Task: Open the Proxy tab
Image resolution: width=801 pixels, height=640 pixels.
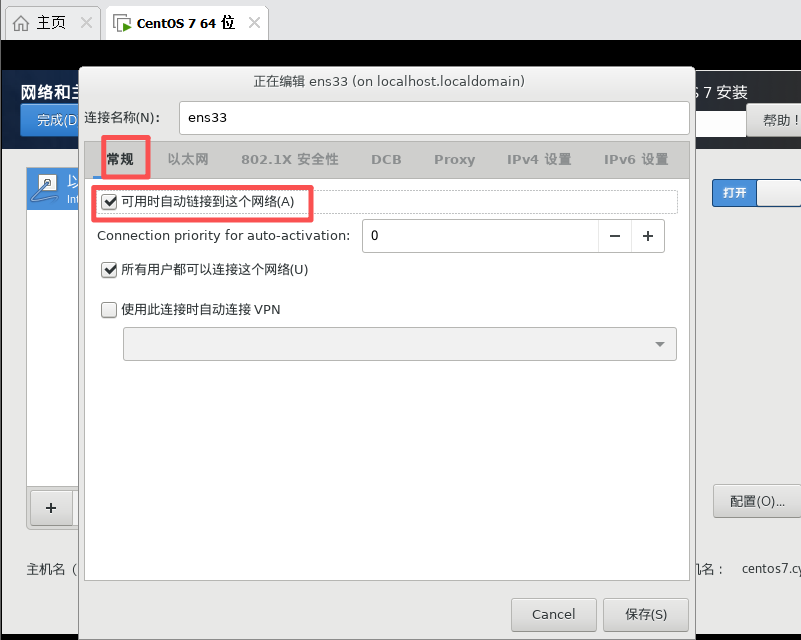Action: point(455,159)
